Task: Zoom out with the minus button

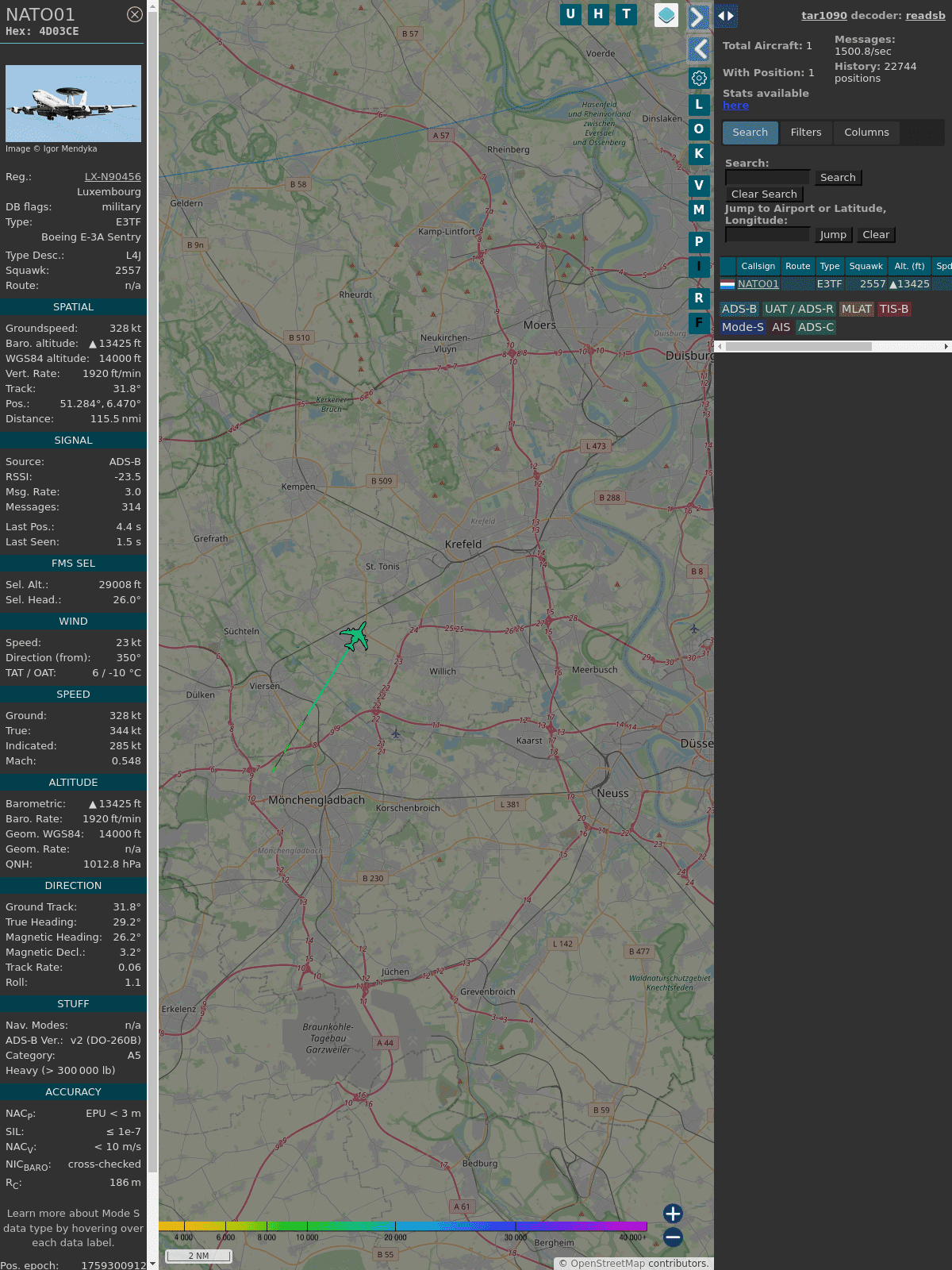Action: coord(673,1237)
